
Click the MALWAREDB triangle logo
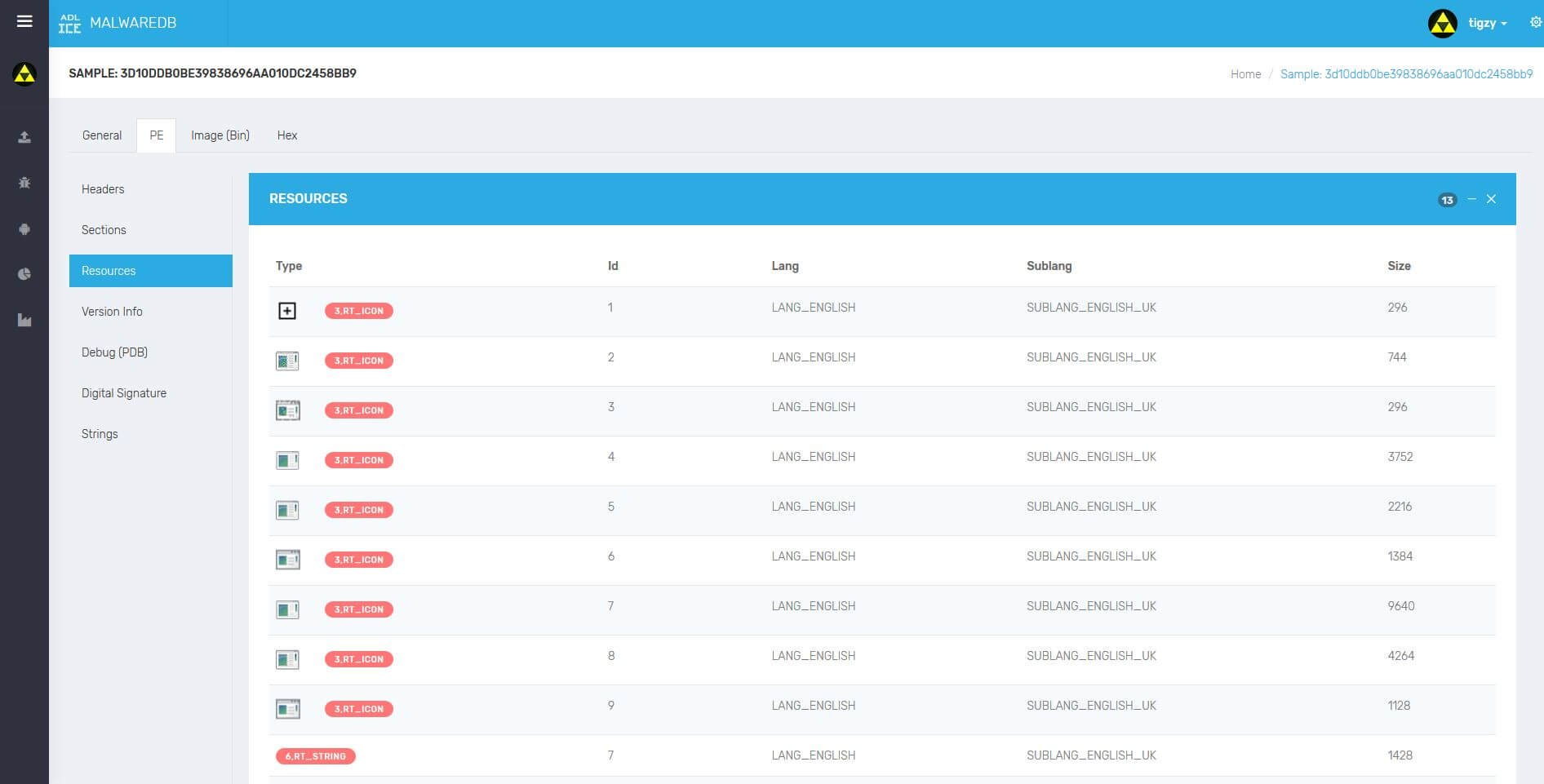pos(24,74)
